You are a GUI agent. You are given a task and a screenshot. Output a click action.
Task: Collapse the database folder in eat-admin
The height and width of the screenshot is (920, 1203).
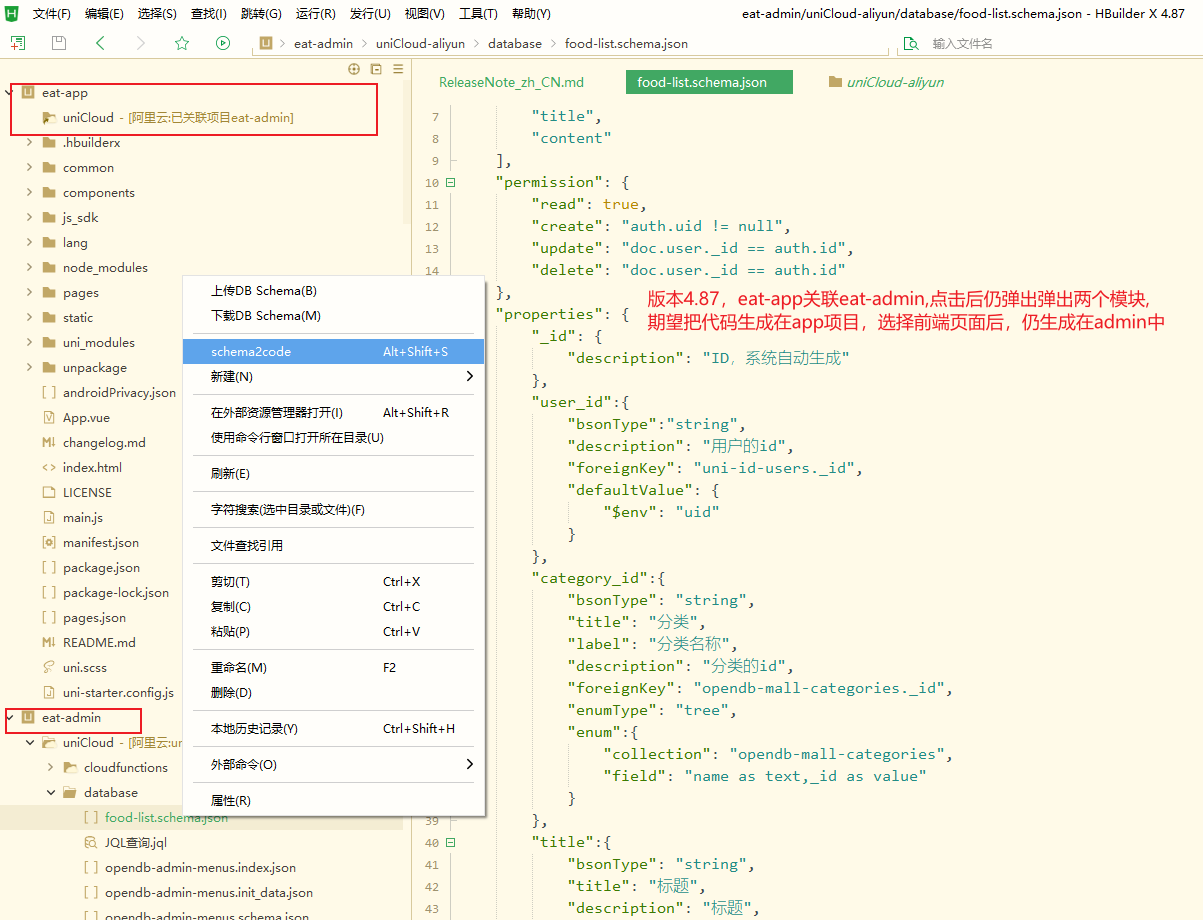point(51,793)
